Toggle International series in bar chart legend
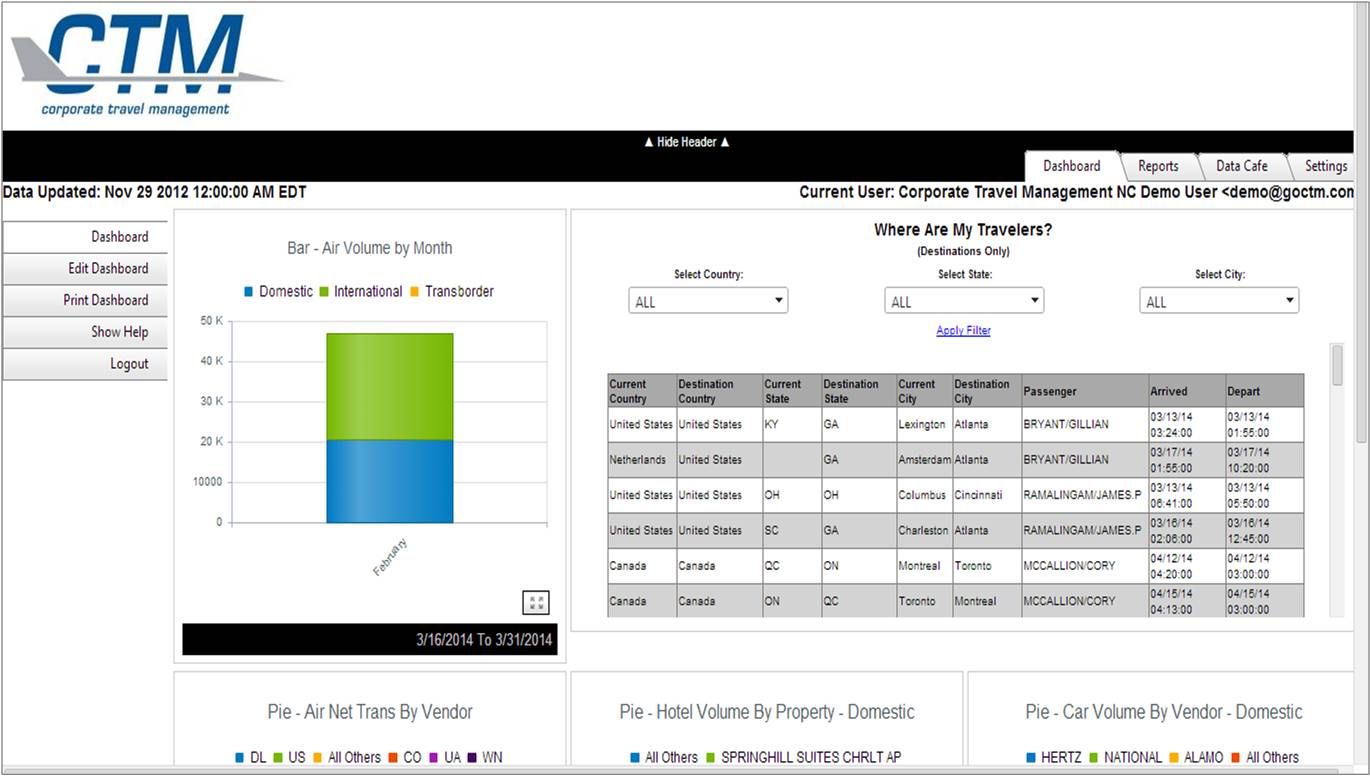 pyautogui.click(x=359, y=292)
